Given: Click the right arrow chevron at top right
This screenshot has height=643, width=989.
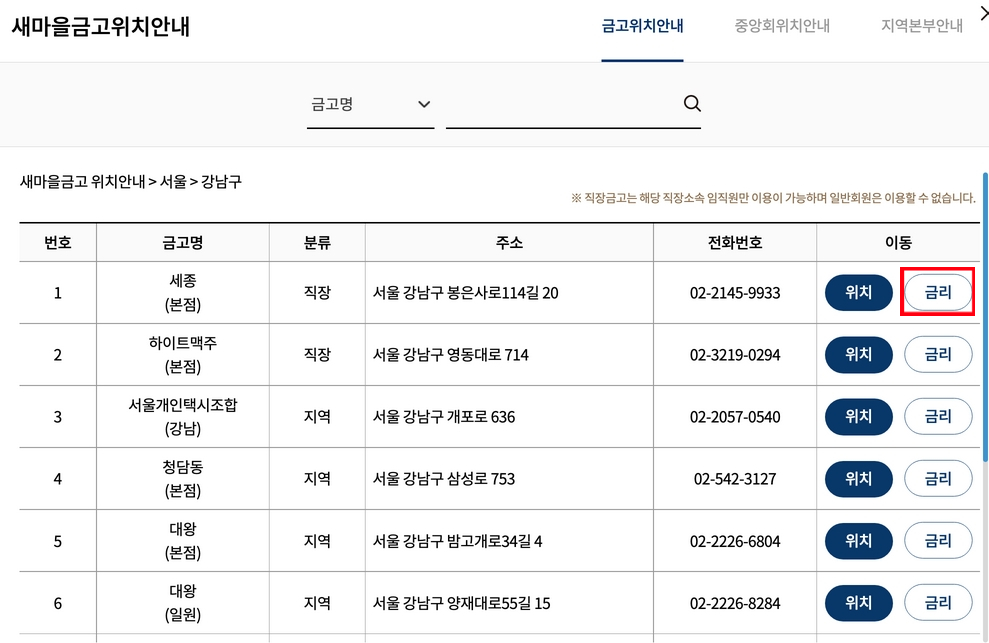Looking at the screenshot, I should coord(982,14).
